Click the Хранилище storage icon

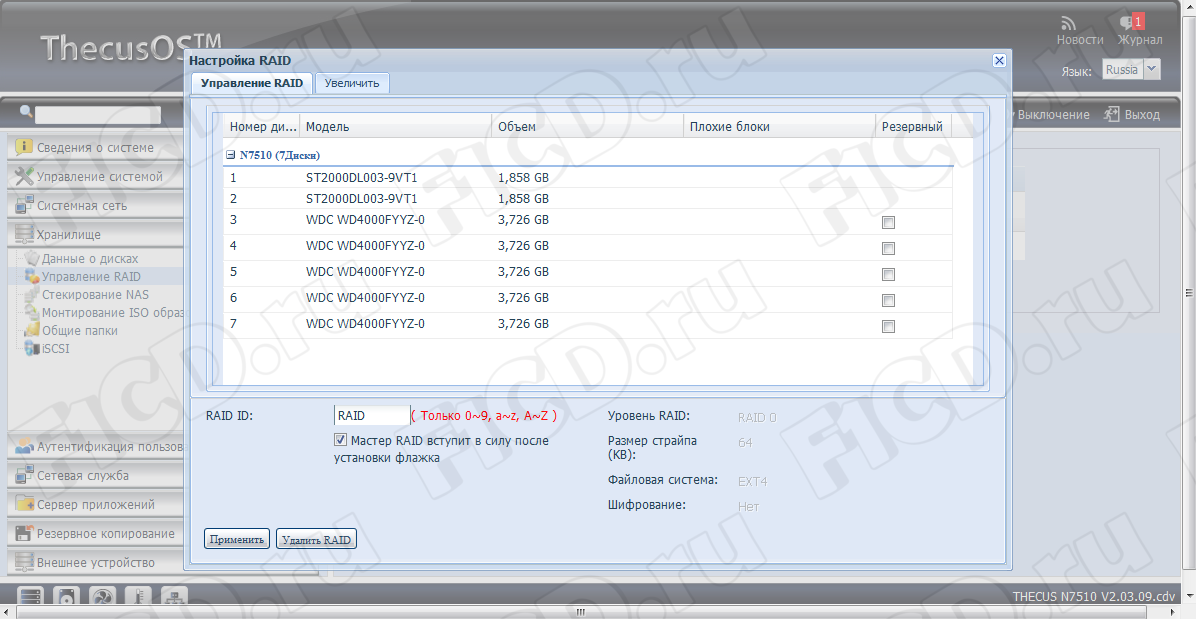pyautogui.click(x=24, y=234)
